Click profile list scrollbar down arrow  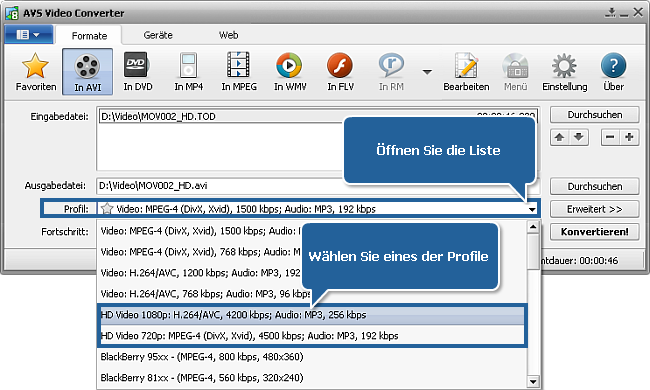[533, 381]
